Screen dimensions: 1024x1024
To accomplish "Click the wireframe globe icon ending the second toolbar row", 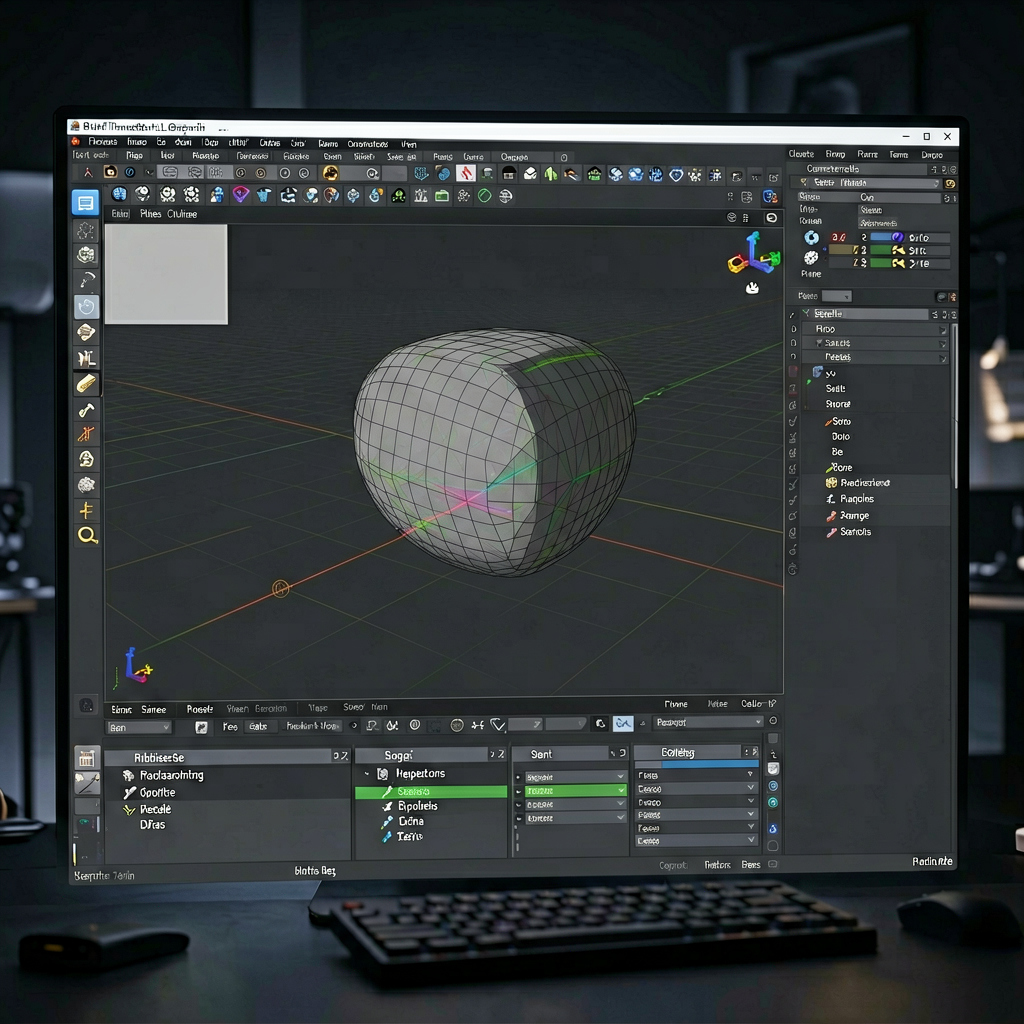I will 505,195.
